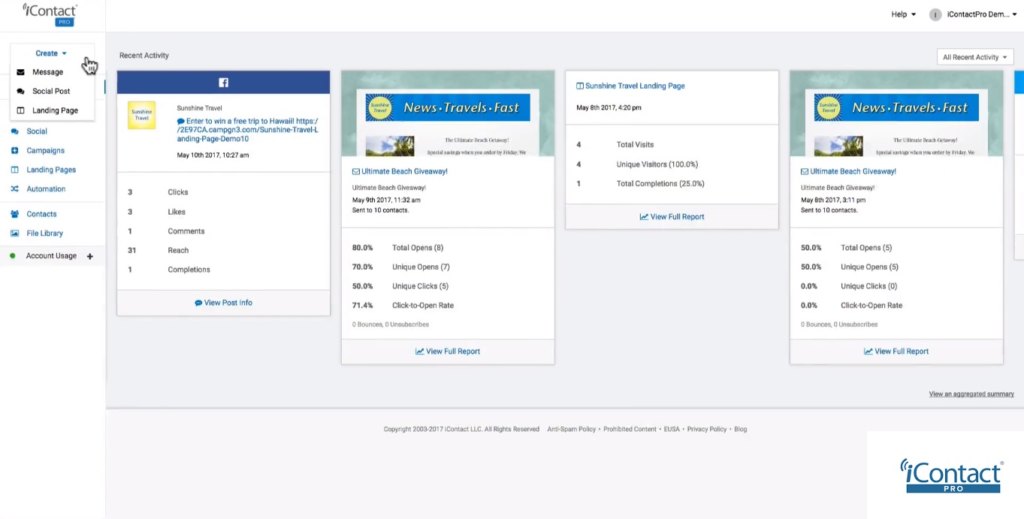Click the envelope icon of the May 9th Ultimate Beach Giveaway
Image resolution: width=1024 pixels, height=519 pixels.
tap(356, 172)
